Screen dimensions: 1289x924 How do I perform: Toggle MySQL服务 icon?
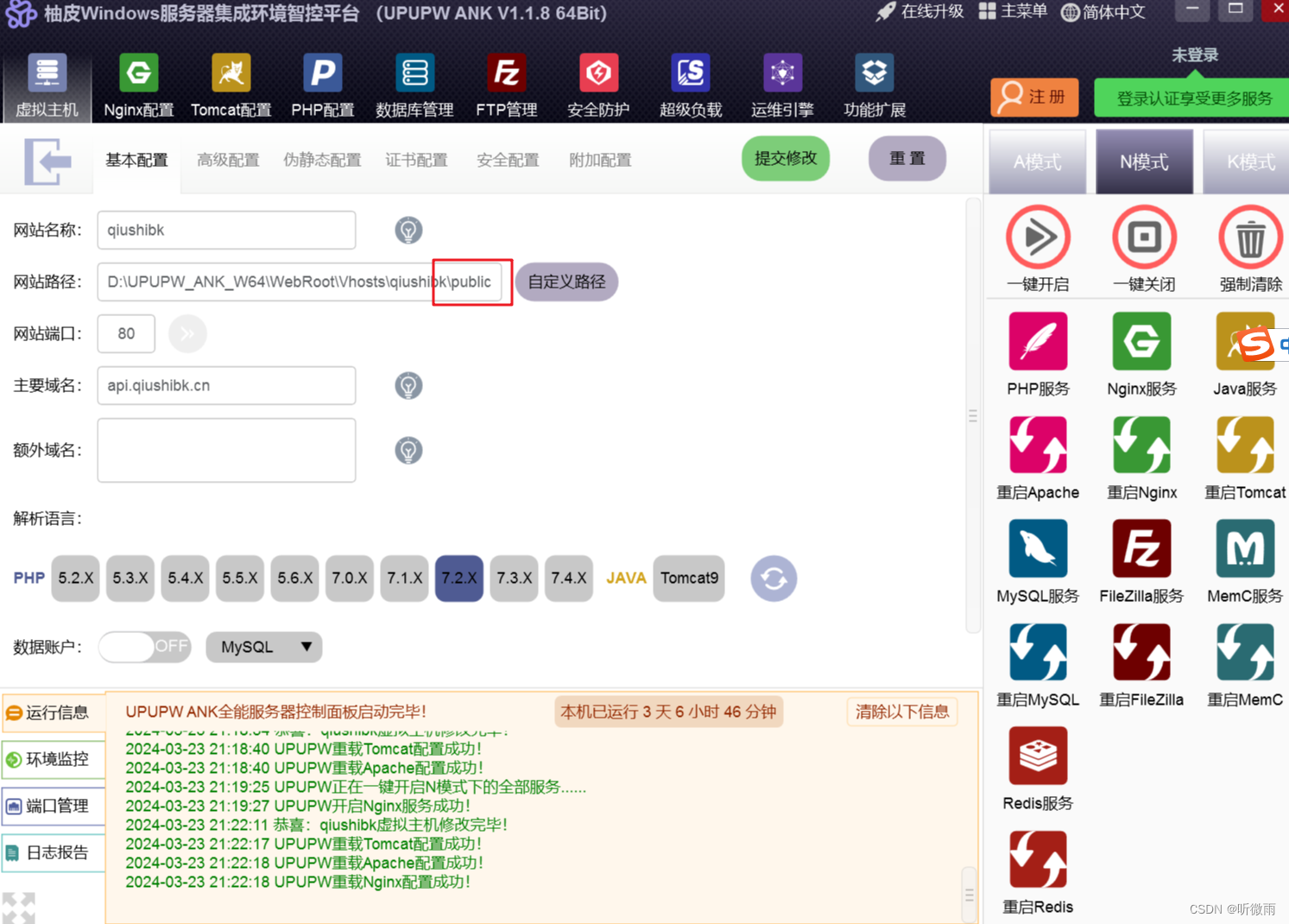tap(1038, 548)
